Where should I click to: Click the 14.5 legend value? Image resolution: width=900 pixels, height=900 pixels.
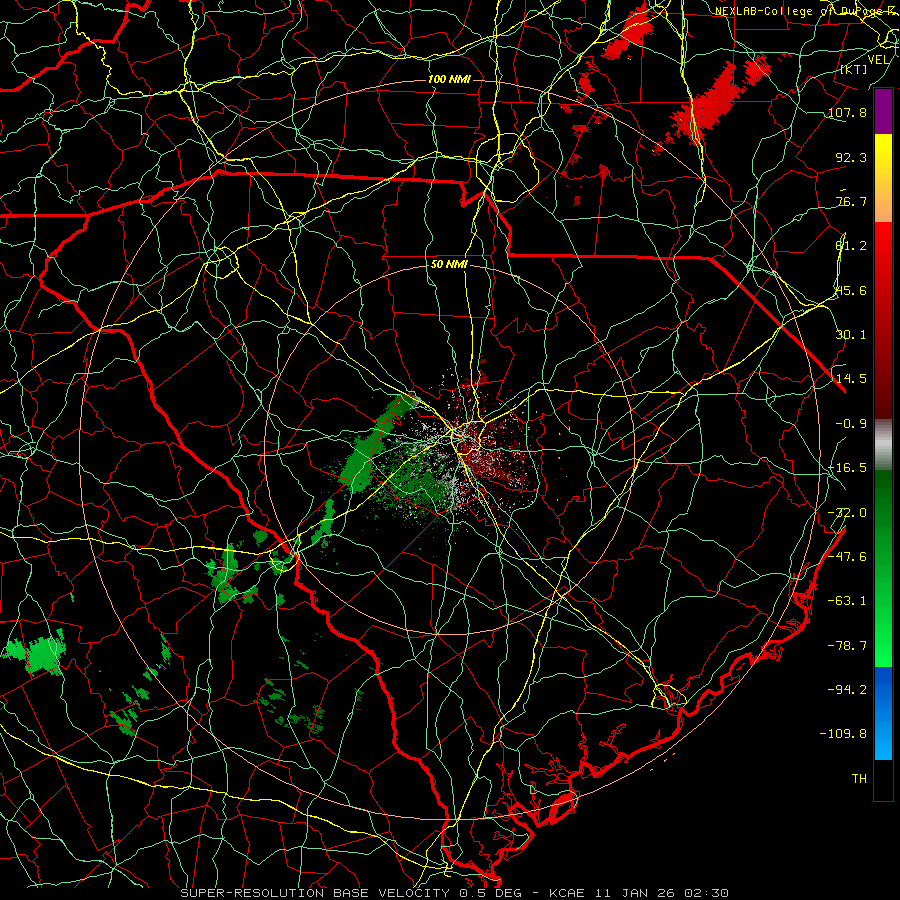coord(851,379)
